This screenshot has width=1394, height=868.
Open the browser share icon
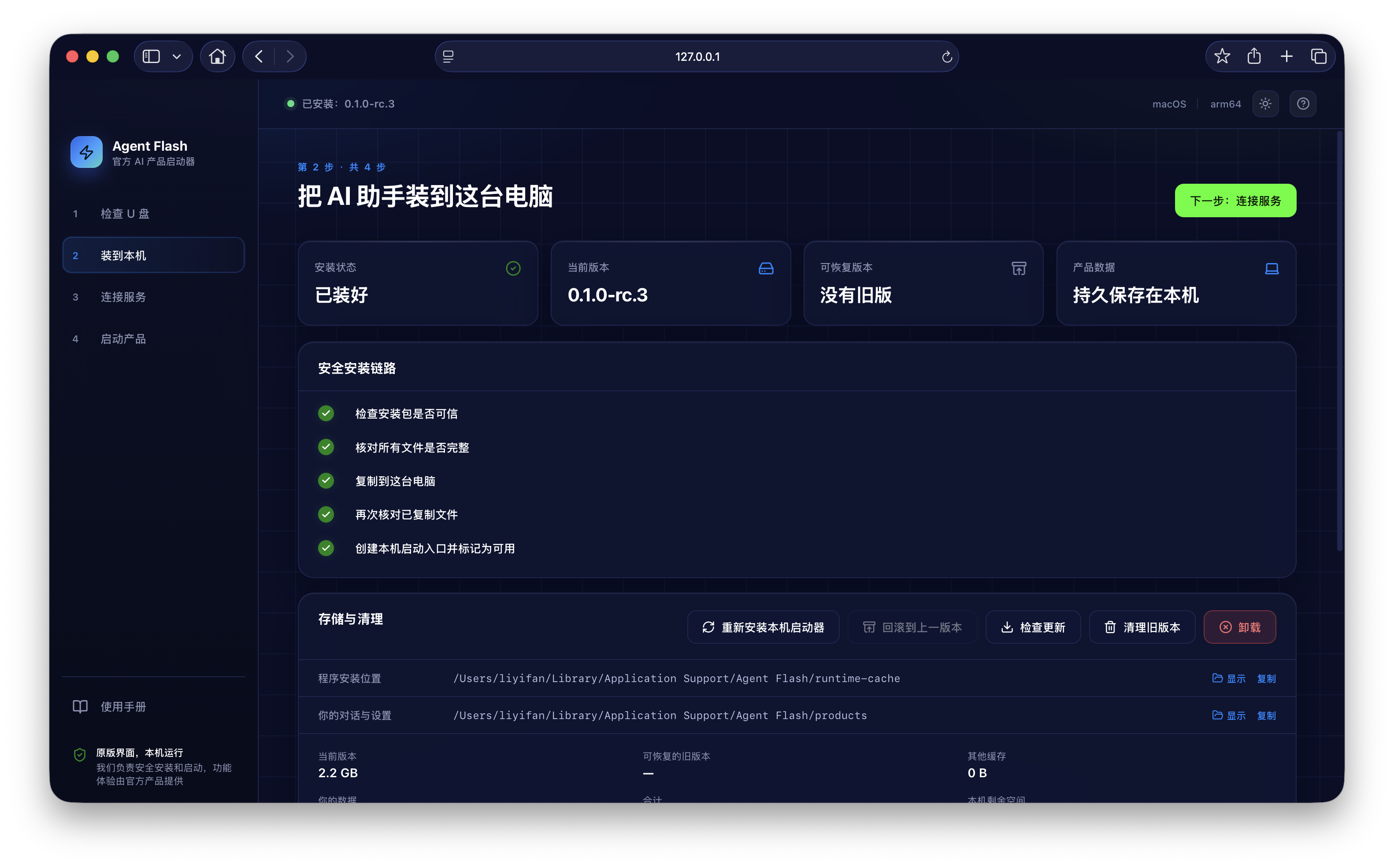[x=1254, y=56]
